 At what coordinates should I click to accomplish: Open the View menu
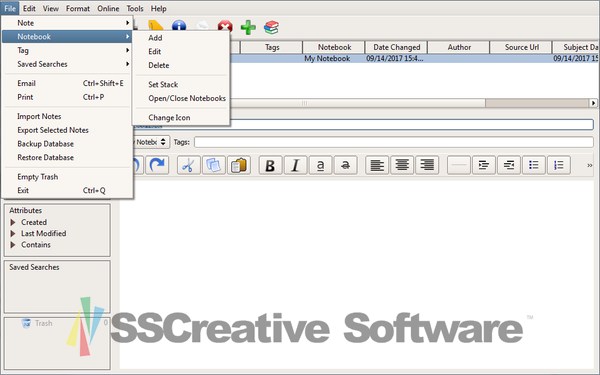(x=51, y=8)
